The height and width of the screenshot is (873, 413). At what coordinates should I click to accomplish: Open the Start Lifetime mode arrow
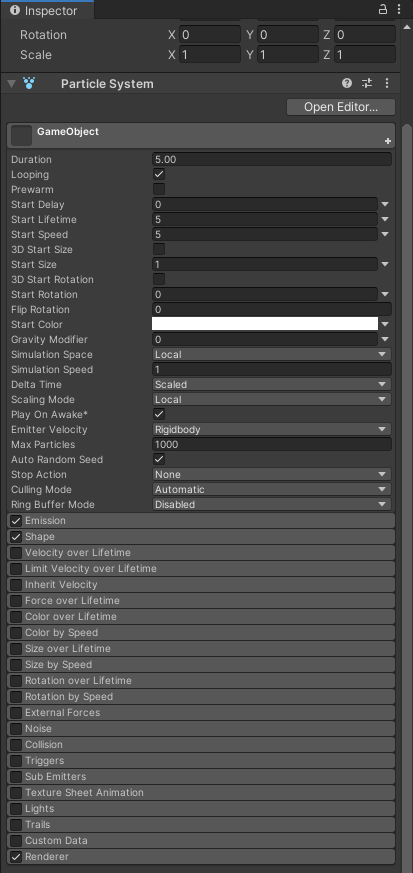click(x=385, y=220)
